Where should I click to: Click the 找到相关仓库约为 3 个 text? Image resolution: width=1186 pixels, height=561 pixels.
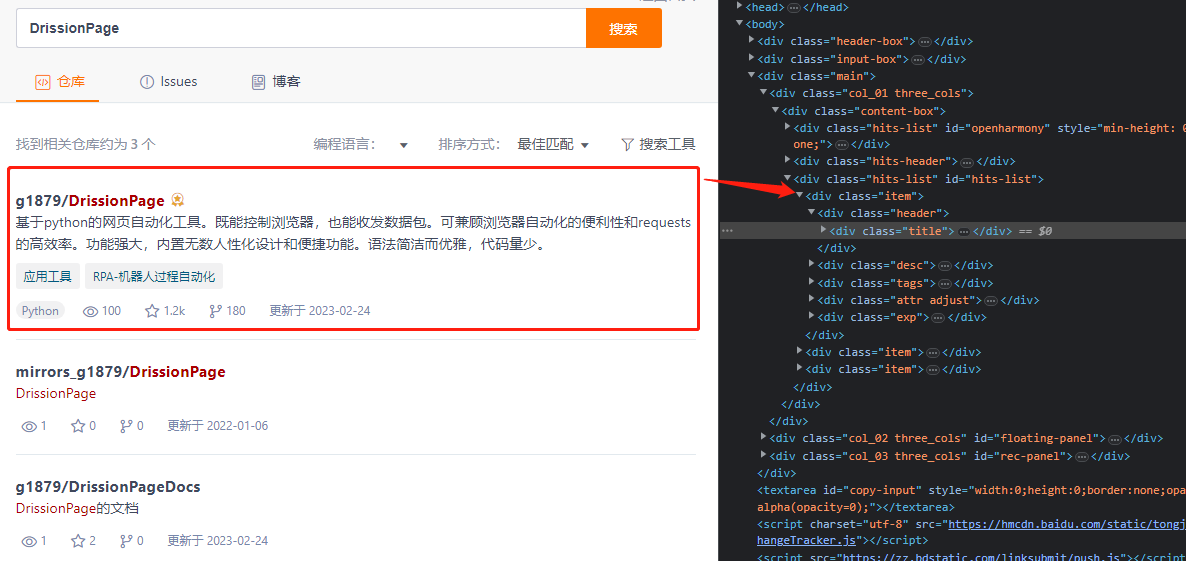85,144
